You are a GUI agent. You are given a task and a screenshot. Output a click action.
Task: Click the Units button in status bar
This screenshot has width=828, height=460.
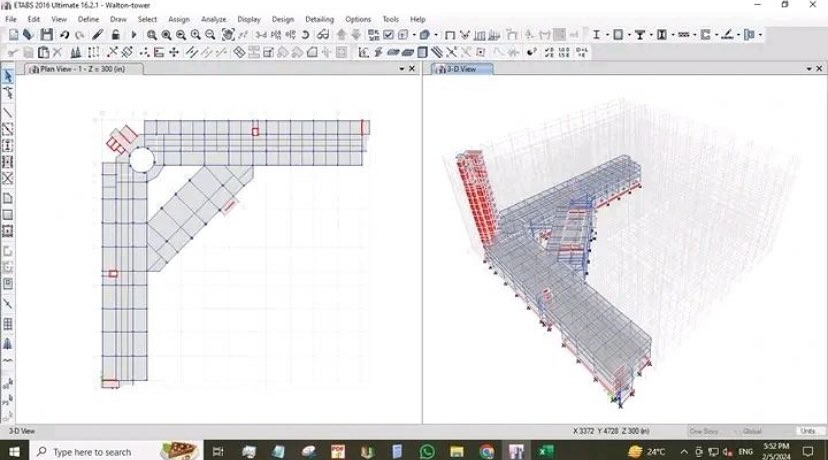point(805,431)
